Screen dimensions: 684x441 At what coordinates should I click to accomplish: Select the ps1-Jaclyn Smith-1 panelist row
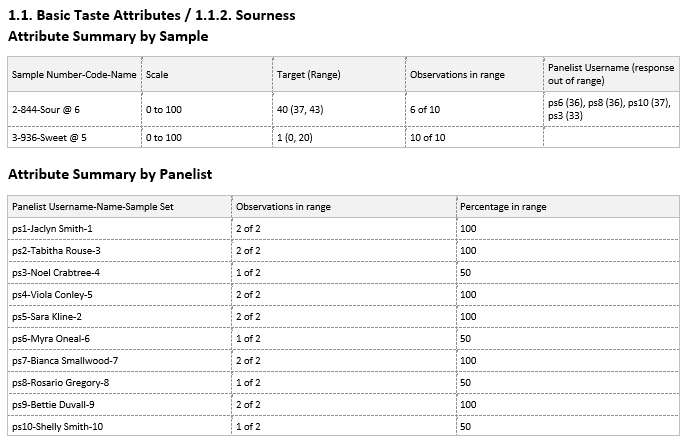click(60, 229)
